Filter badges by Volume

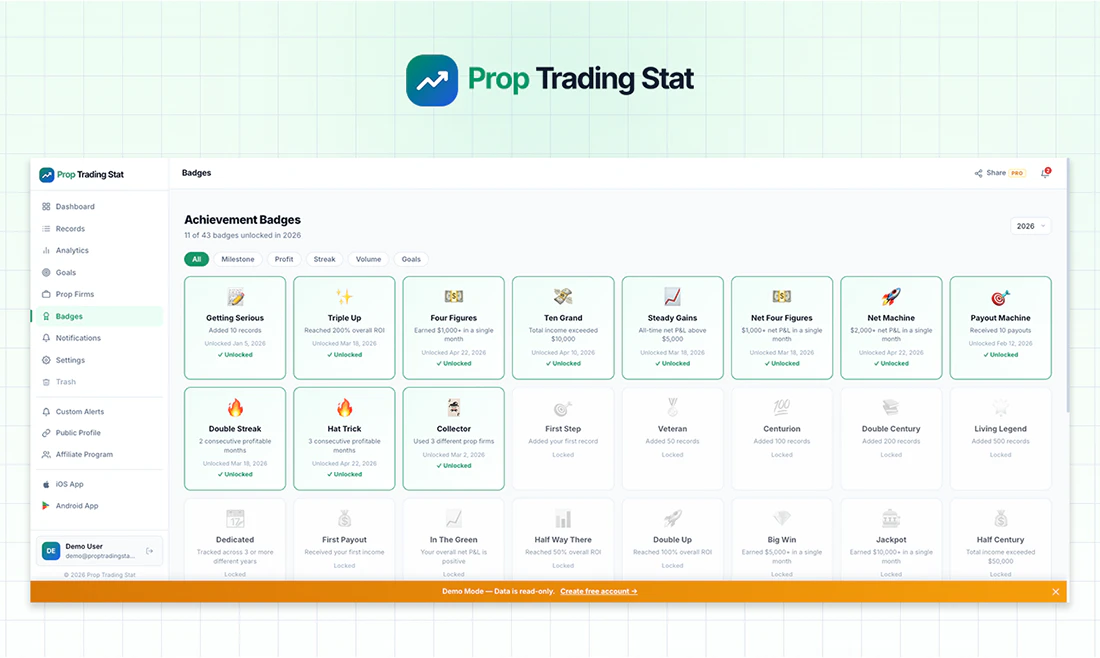(368, 260)
